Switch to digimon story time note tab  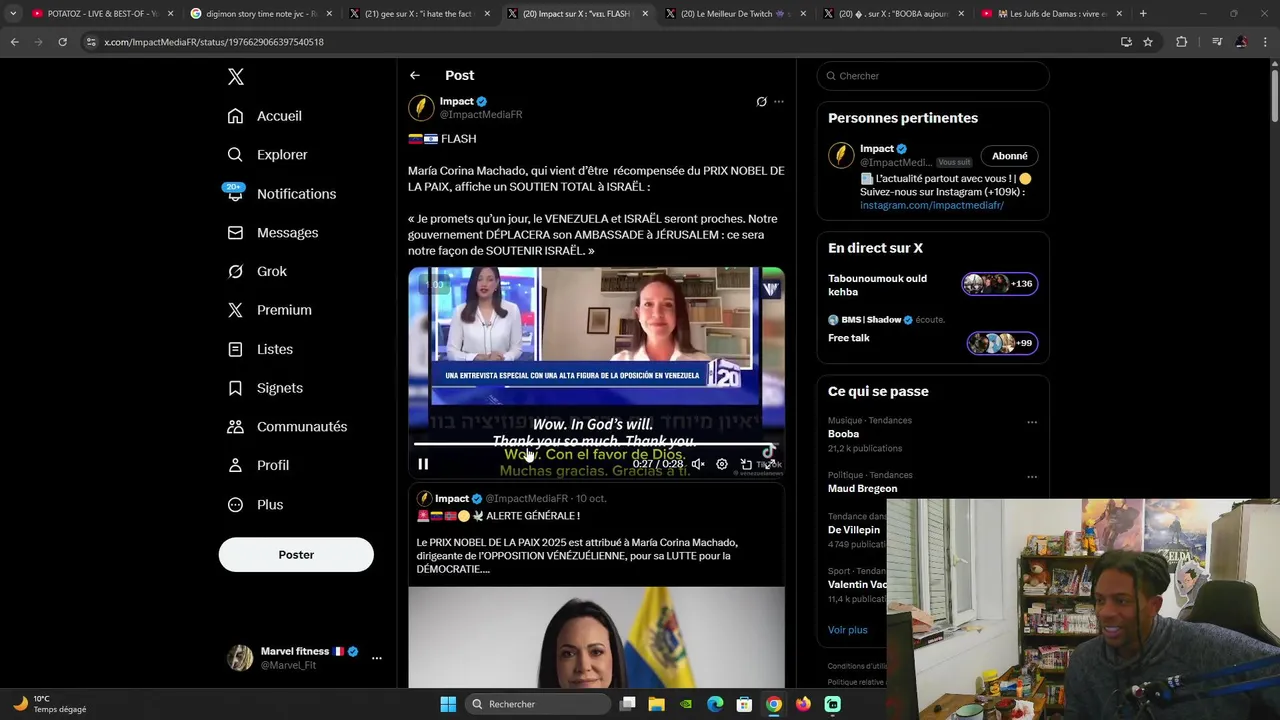(x=260, y=14)
